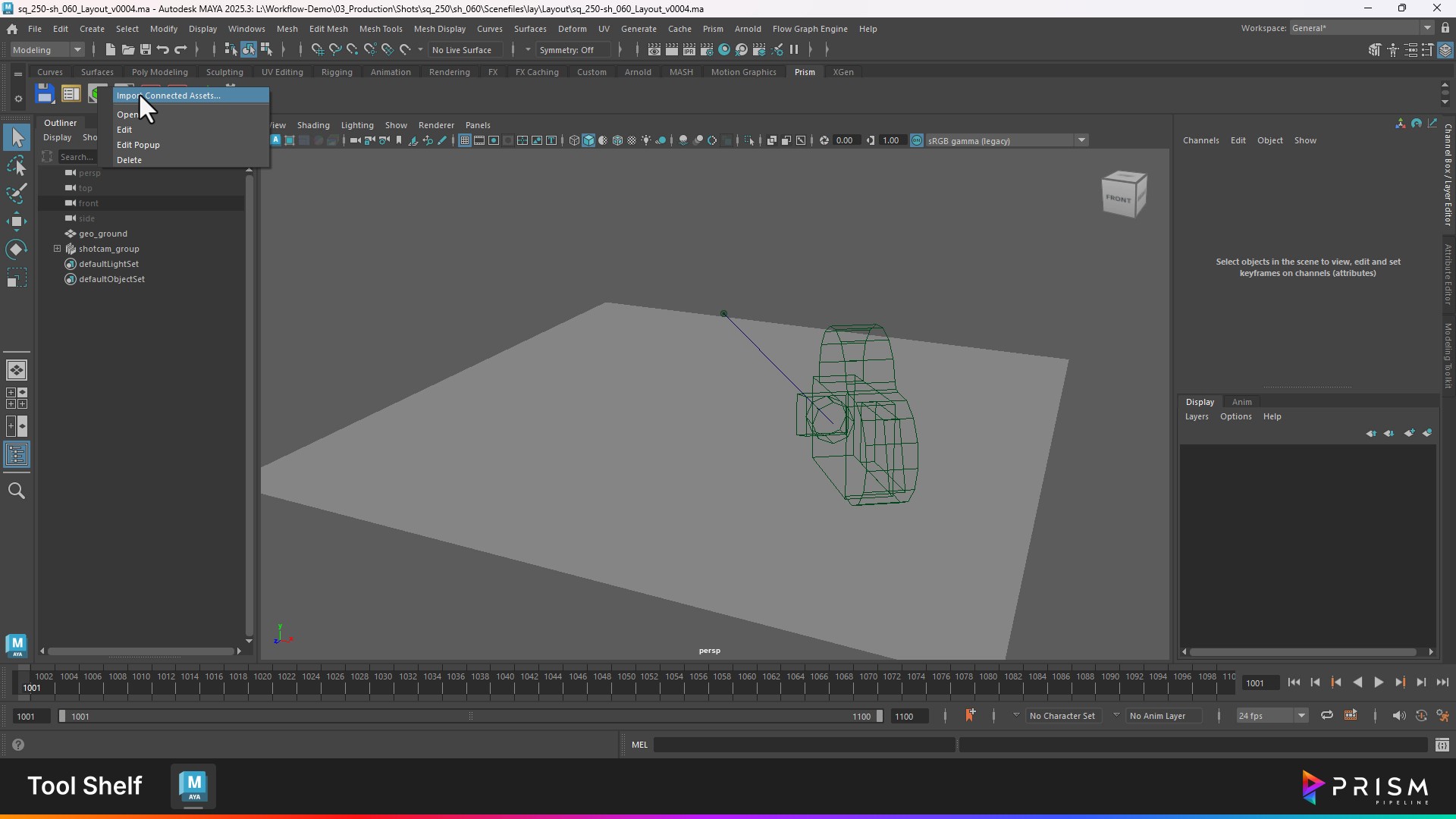The image size is (1456, 819).
Task: Expand shotcam_group in Outliner
Action: point(57,249)
